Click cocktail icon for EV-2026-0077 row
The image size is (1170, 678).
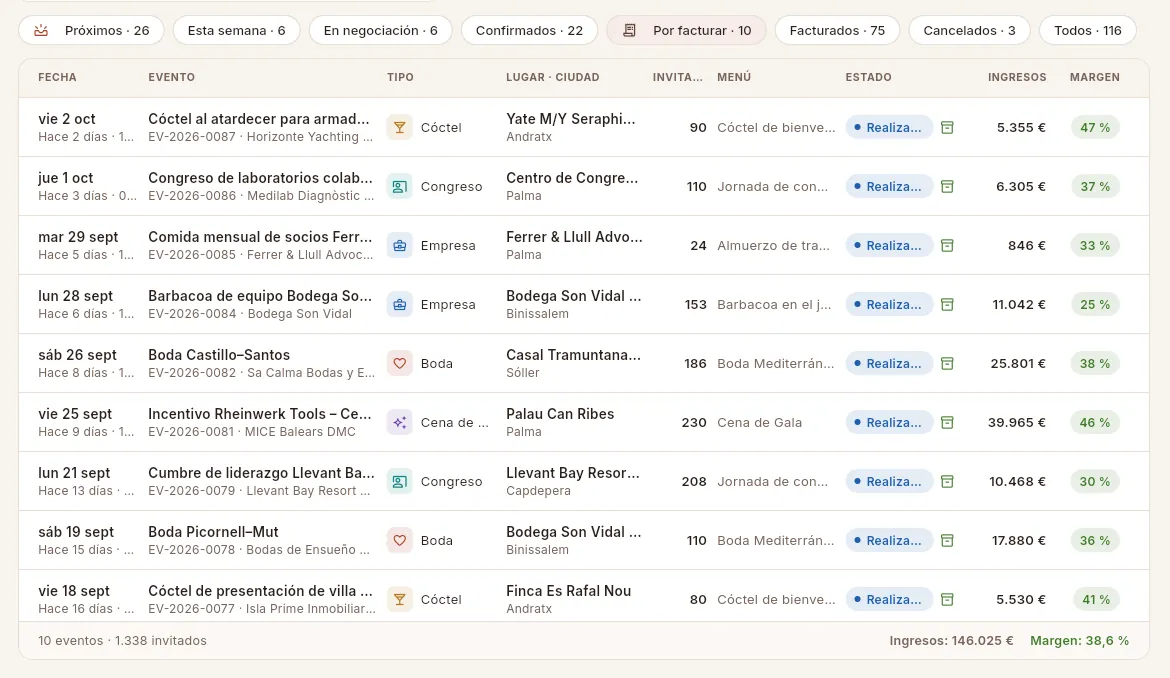coord(400,599)
